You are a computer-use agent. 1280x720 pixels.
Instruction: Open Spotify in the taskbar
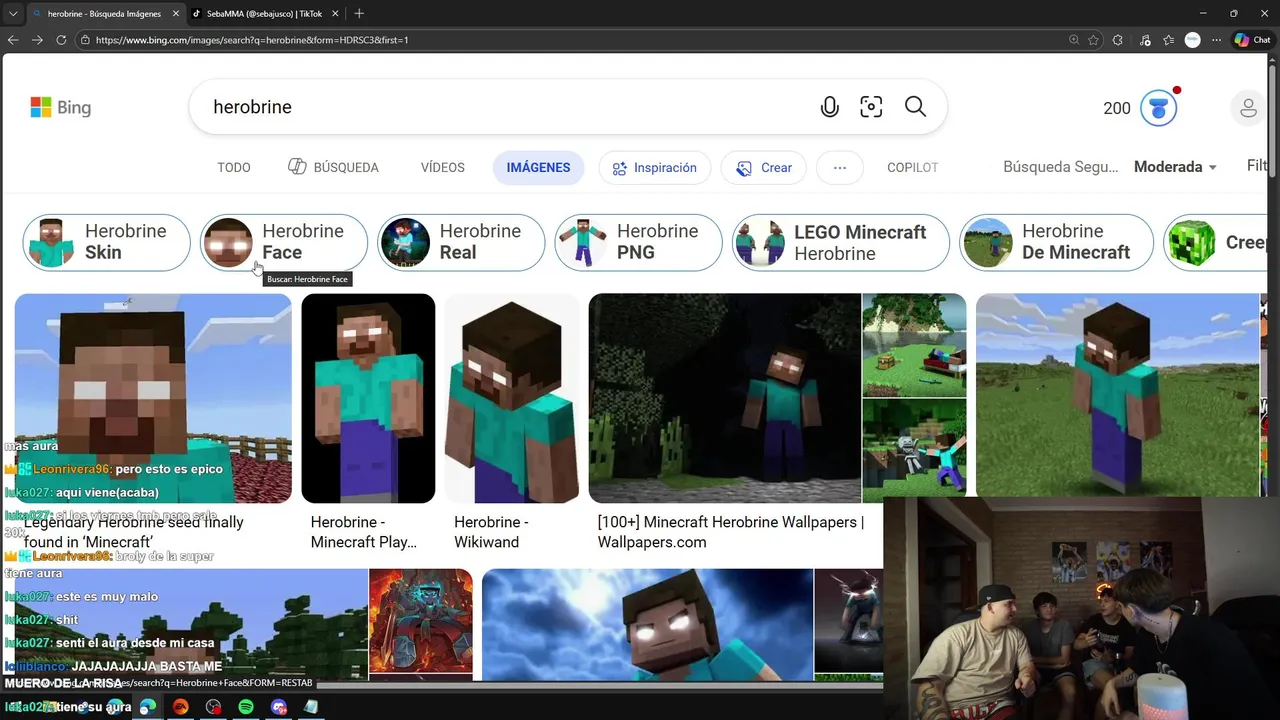coord(246,707)
